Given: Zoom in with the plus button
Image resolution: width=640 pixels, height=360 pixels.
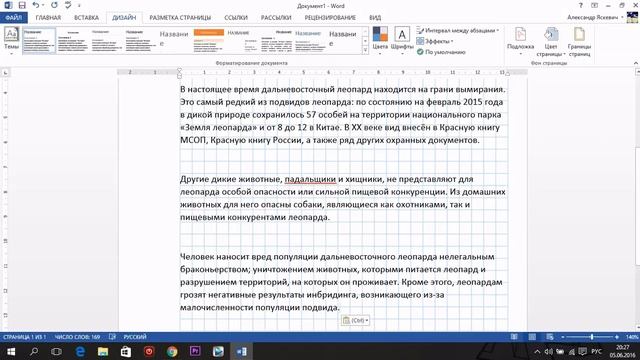Looking at the screenshot, I should pyautogui.click(x=617, y=337).
